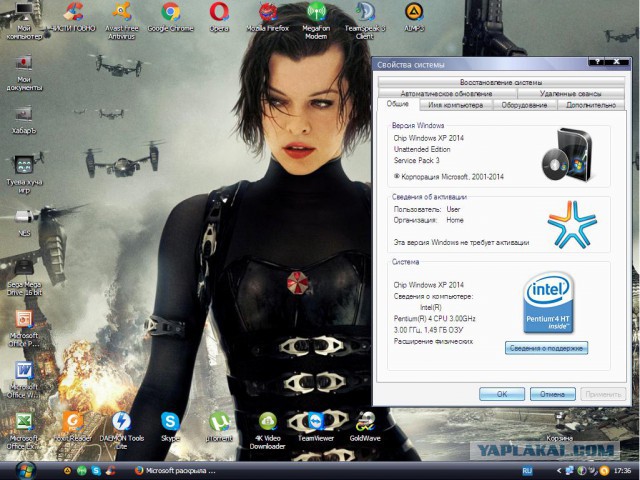640x480 pixels.
Task: Click text Unattended Edition
Action: (x=422, y=149)
